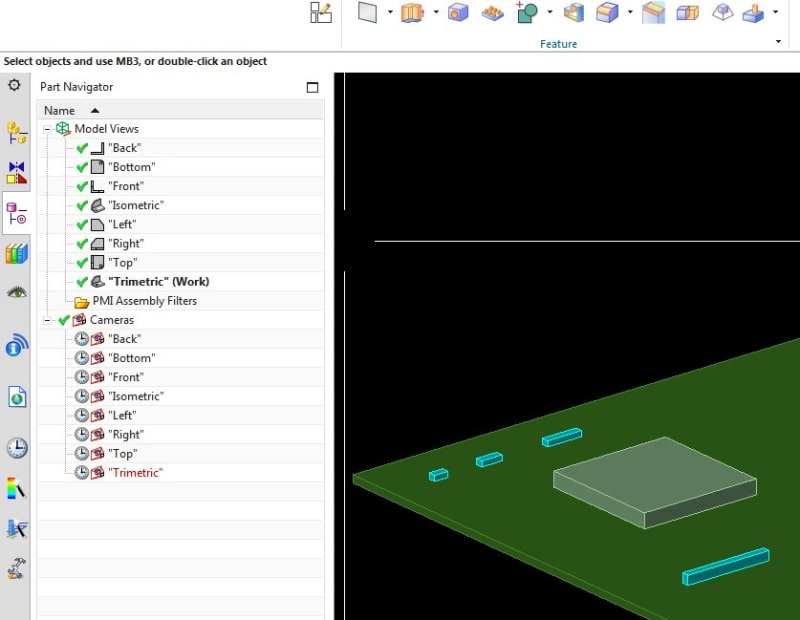Image resolution: width=800 pixels, height=620 pixels.
Task: Toggle the green check on "Front" model view
Action: (x=82, y=186)
